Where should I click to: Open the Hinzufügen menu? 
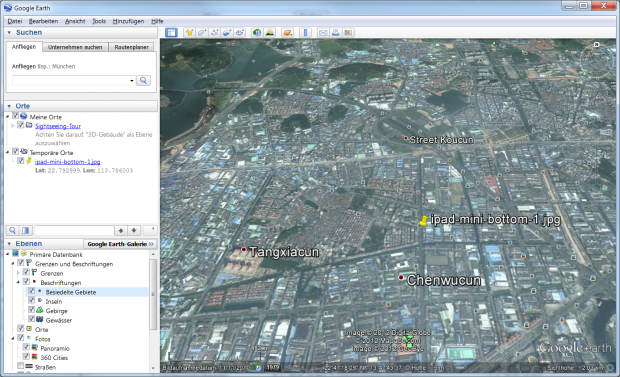point(129,21)
